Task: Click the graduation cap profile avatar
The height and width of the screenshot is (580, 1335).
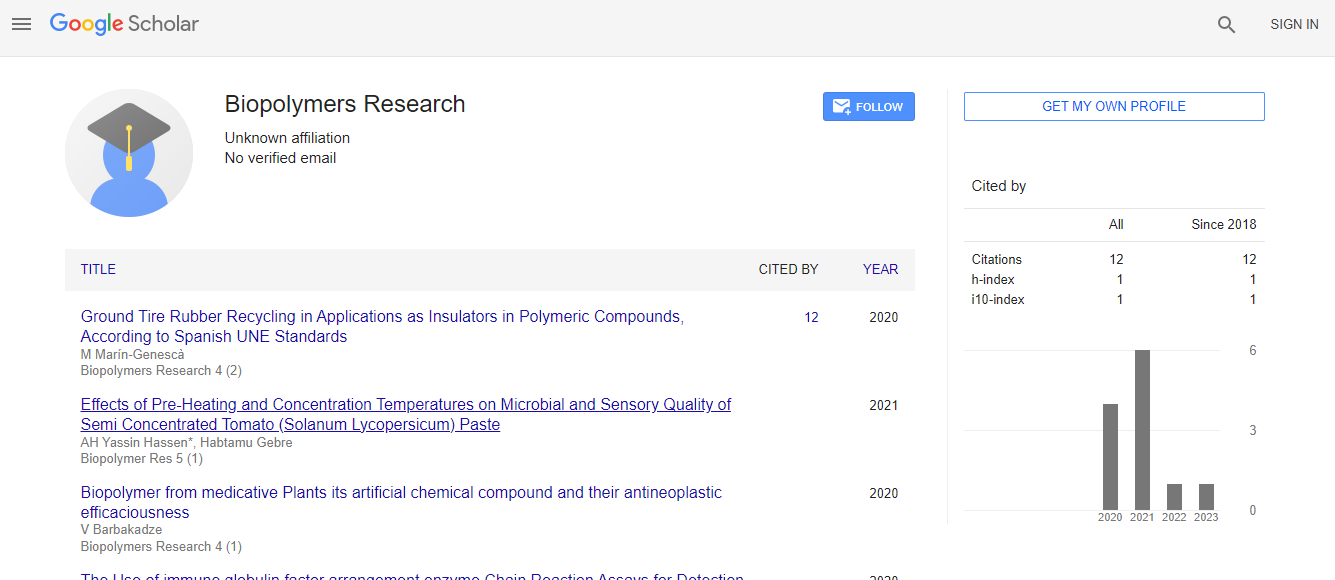Action: [129, 153]
